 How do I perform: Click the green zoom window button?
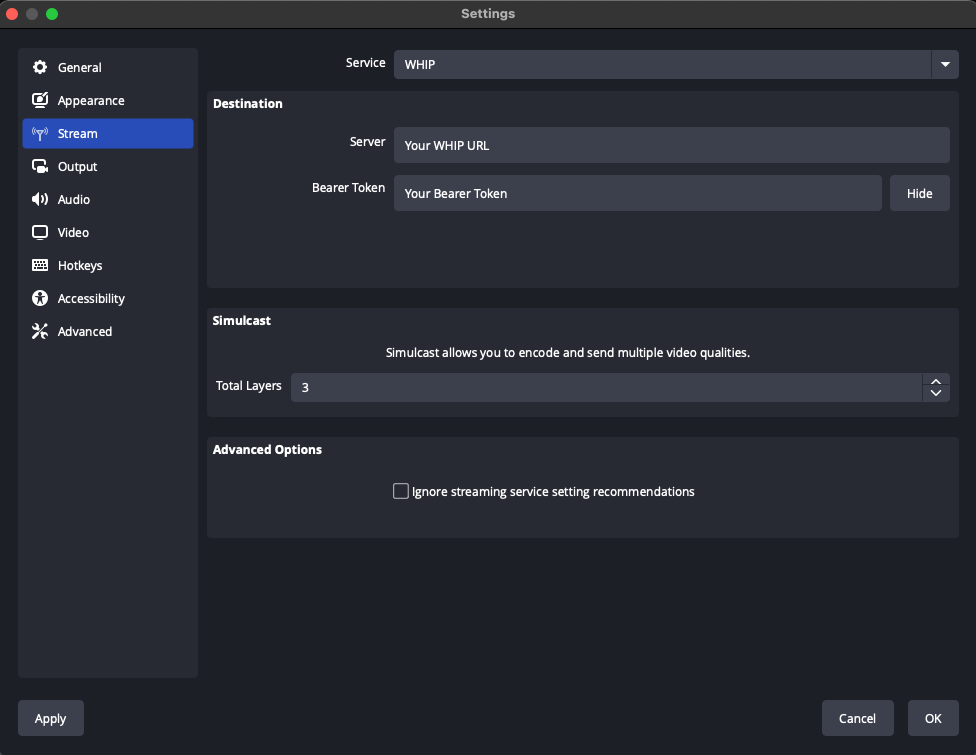coord(52,14)
